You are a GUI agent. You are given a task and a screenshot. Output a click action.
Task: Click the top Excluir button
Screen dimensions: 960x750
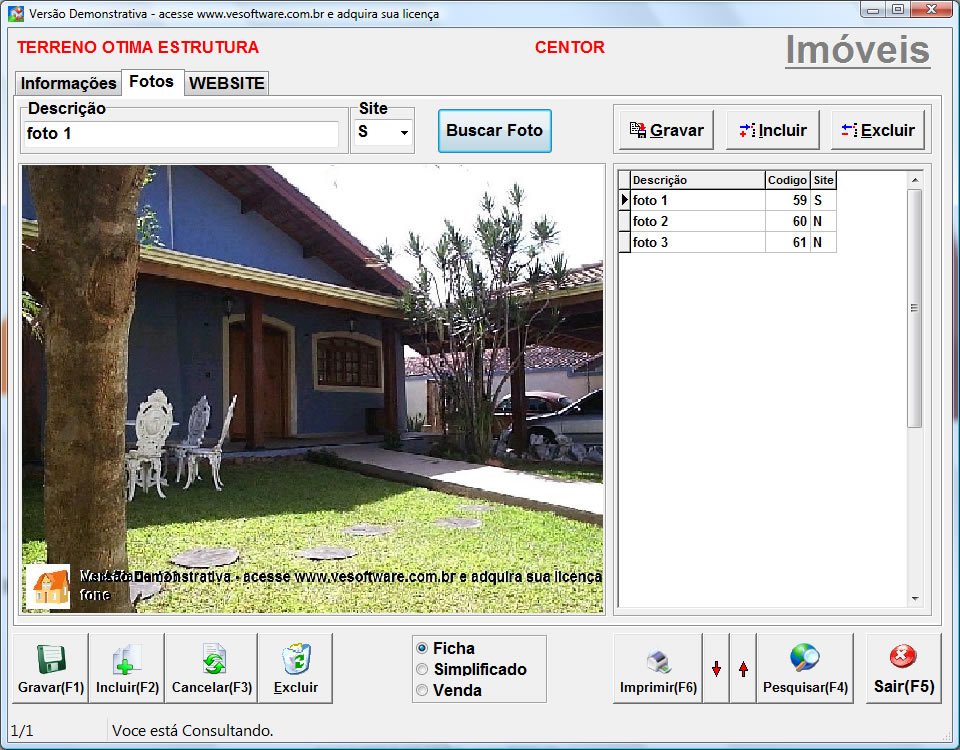coord(878,128)
